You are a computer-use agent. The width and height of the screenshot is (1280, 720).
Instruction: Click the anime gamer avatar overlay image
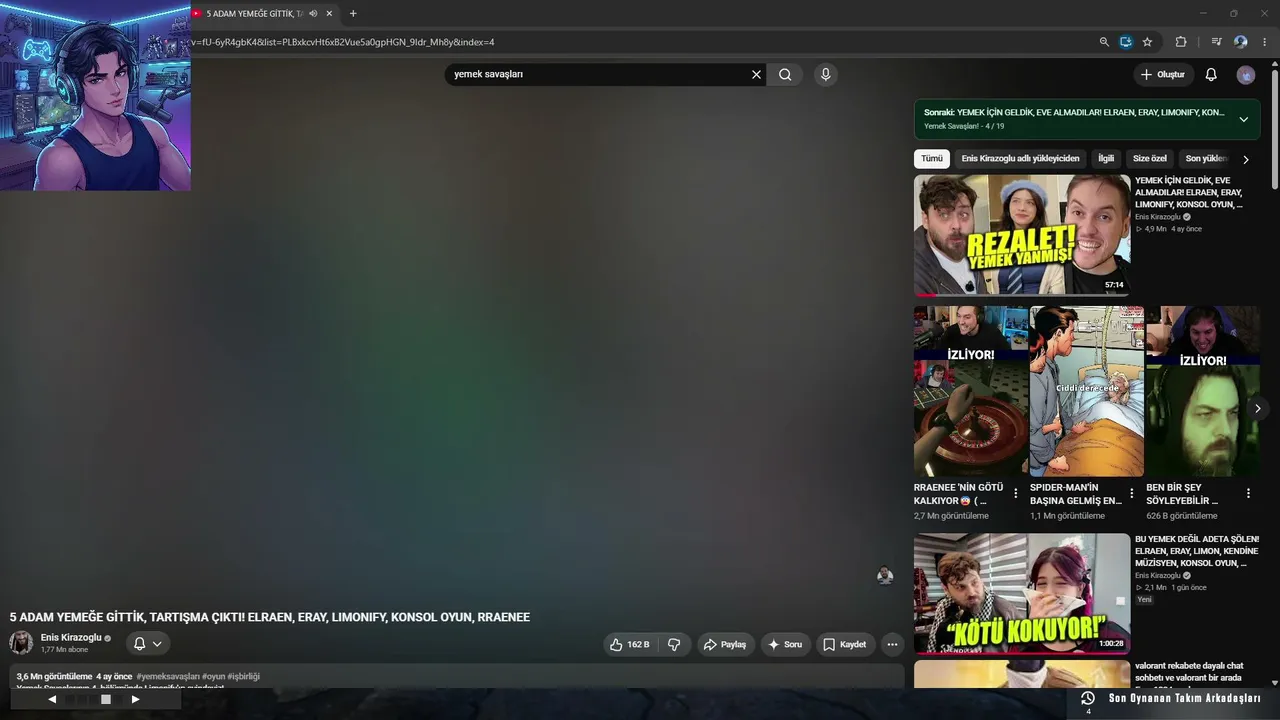click(95, 95)
